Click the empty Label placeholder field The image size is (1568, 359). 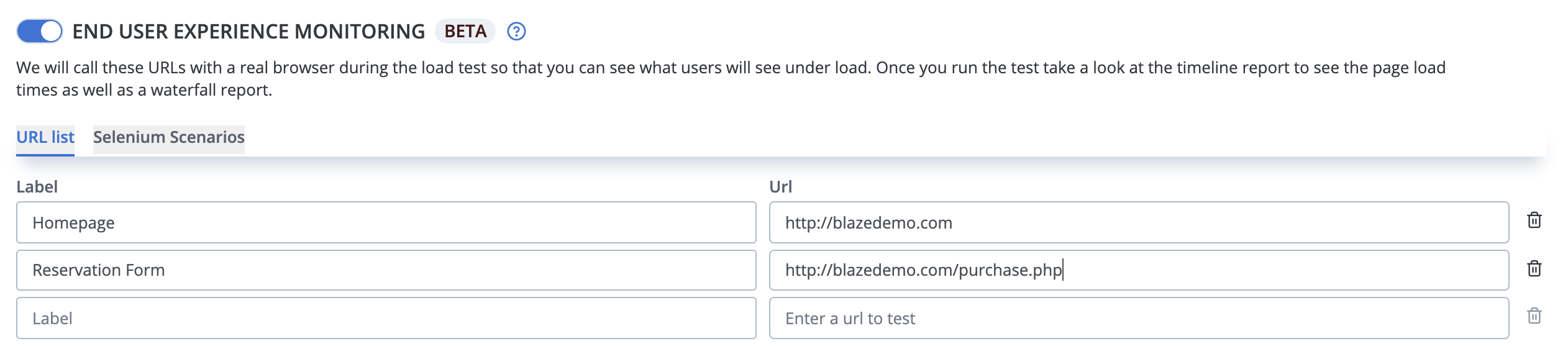[386, 318]
